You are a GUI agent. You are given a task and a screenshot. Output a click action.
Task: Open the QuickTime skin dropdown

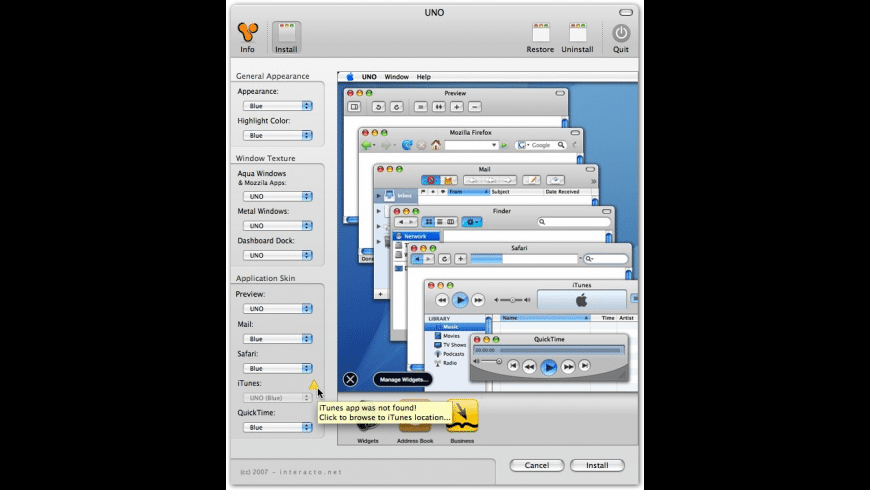coord(277,427)
